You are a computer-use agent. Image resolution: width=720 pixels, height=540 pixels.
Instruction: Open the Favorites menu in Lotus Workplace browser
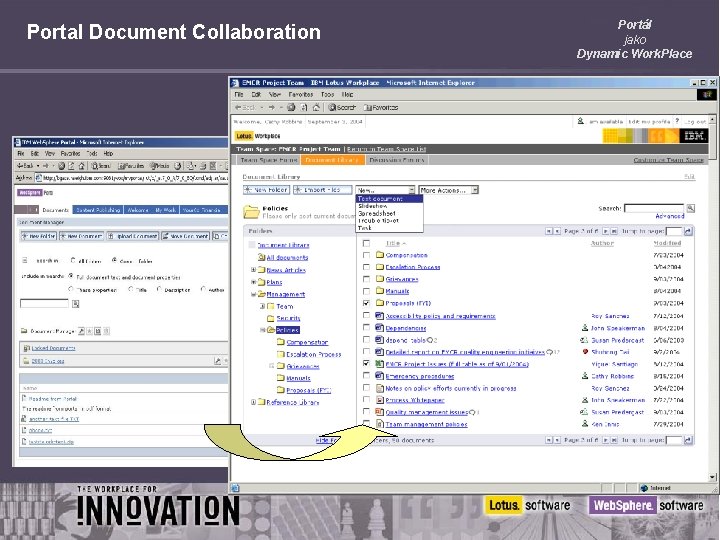(x=301, y=95)
